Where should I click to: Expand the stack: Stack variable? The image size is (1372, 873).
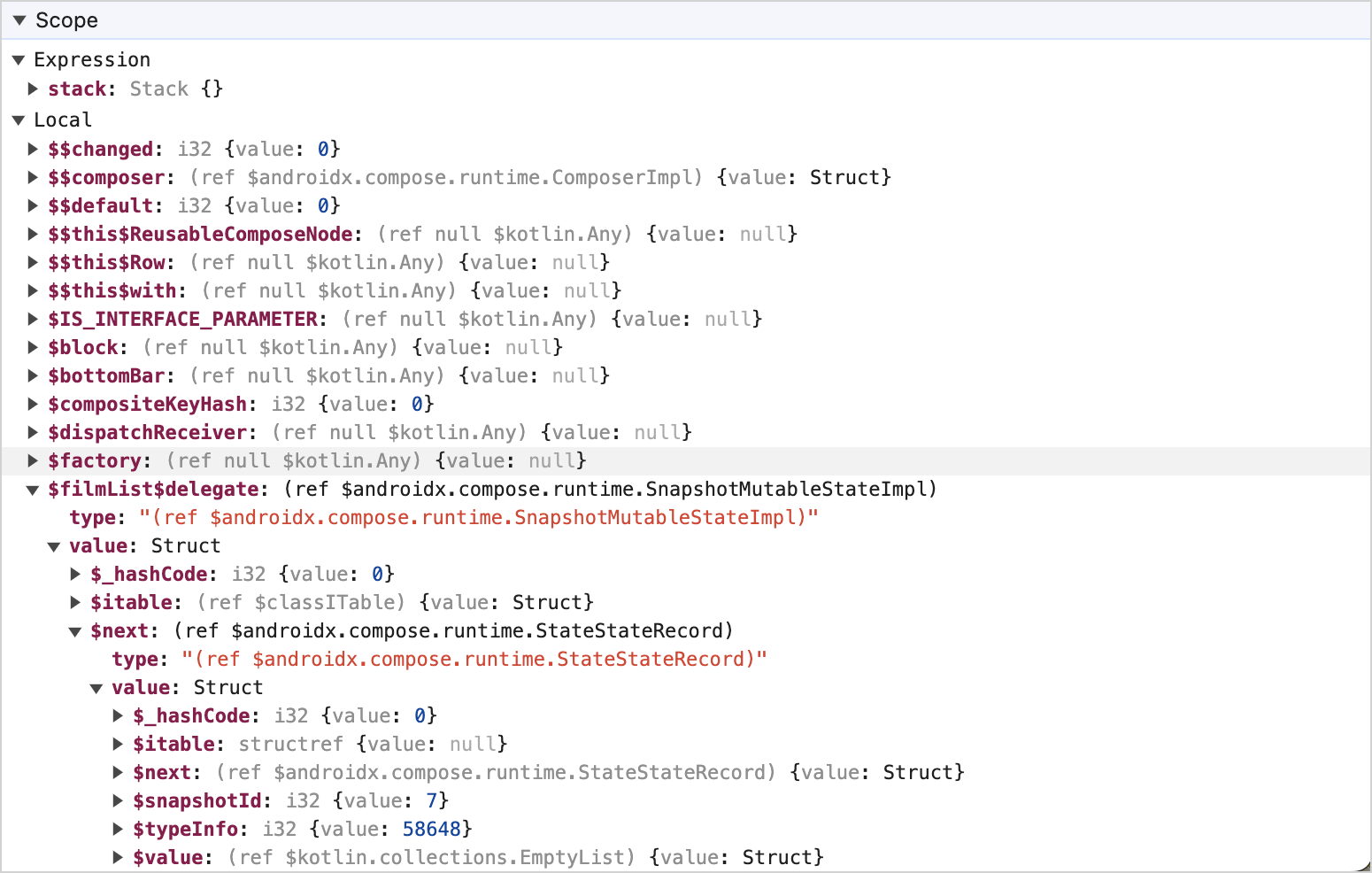[34, 89]
